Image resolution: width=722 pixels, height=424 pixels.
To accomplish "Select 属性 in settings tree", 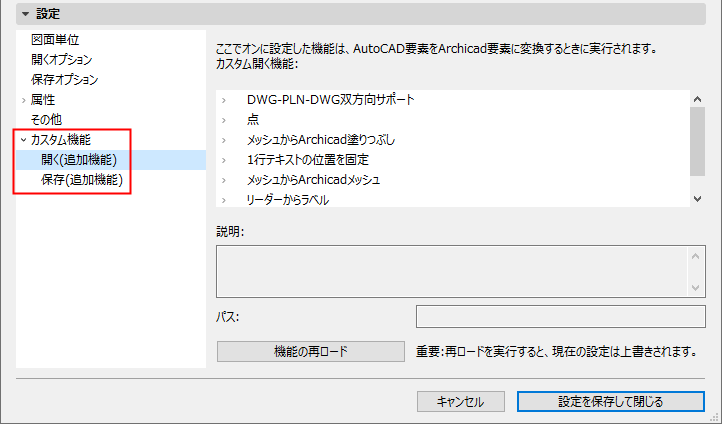I will coord(43,99).
